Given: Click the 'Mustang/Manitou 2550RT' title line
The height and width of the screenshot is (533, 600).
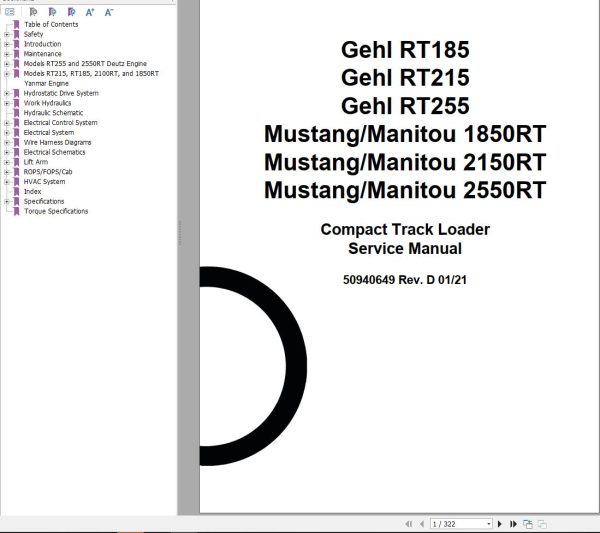Looking at the screenshot, I should 405,190.
